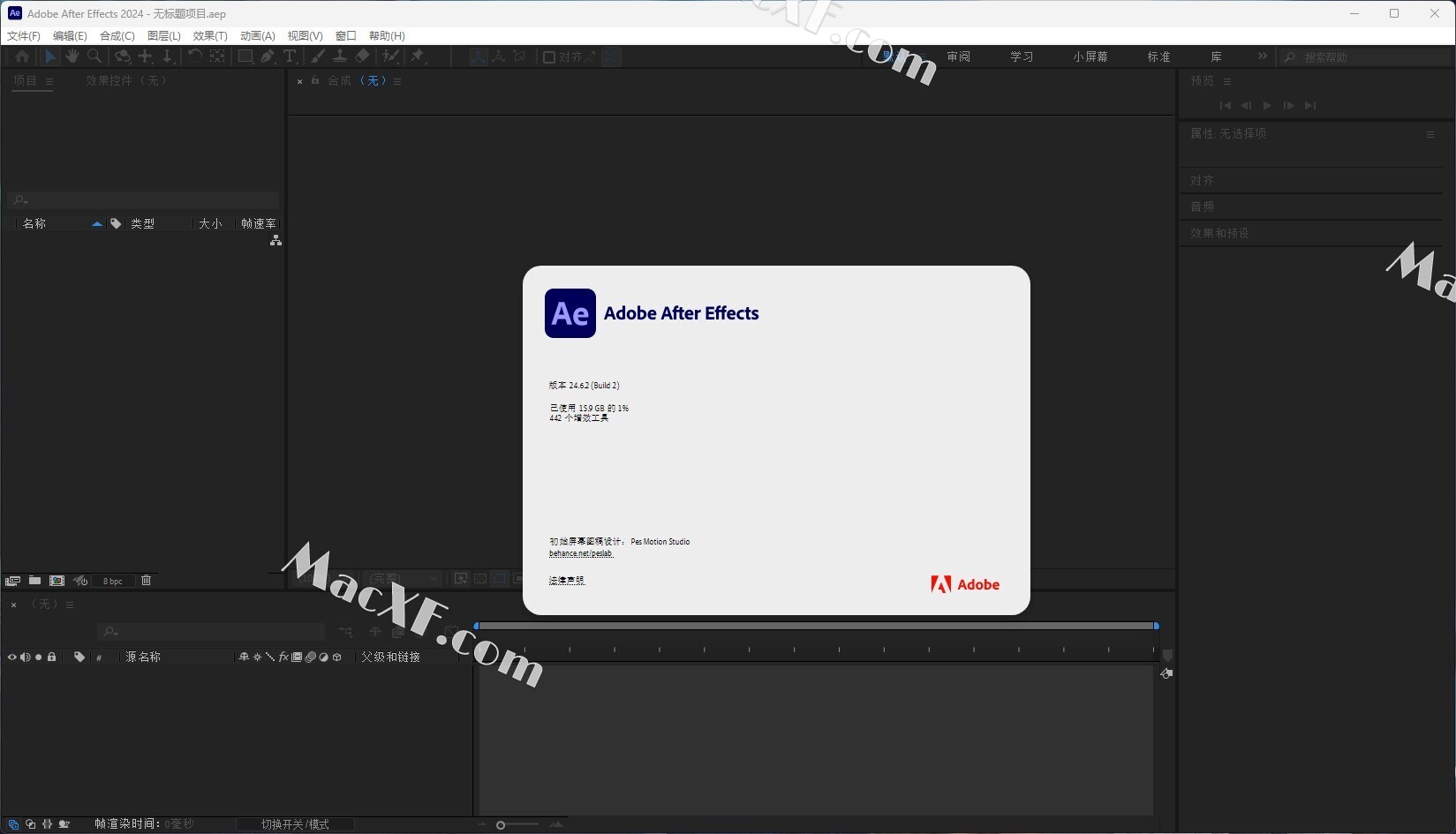This screenshot has height=834, width=1456.
Task: Toggle the composition viewer lock icon
Action: tap(315, 80)
